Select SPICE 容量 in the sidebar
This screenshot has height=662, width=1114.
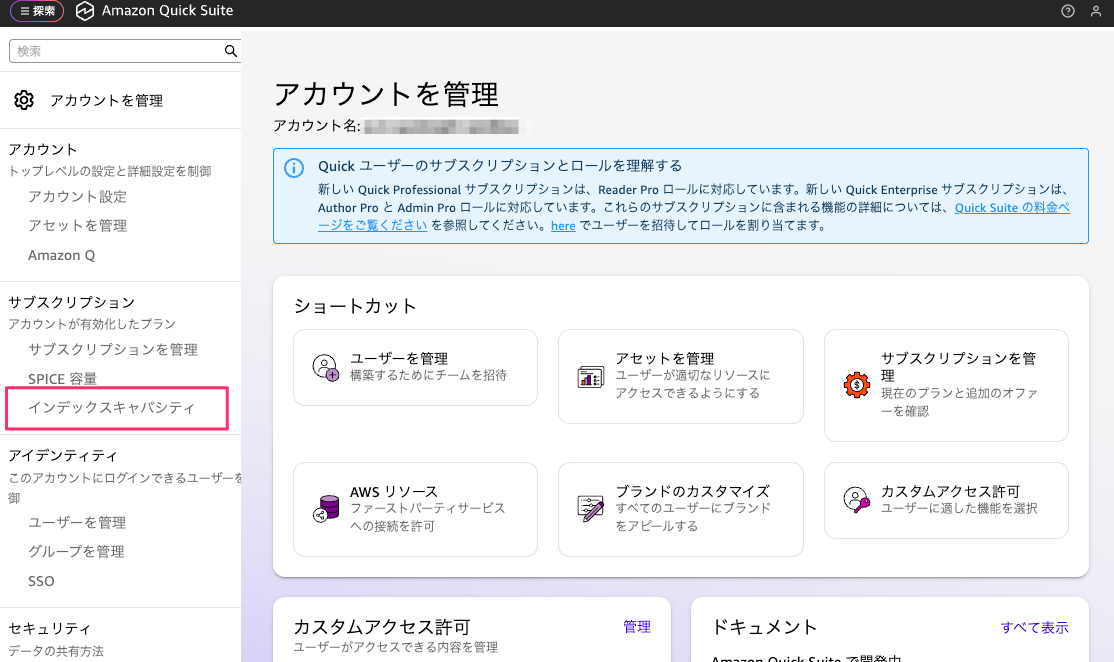62,379
